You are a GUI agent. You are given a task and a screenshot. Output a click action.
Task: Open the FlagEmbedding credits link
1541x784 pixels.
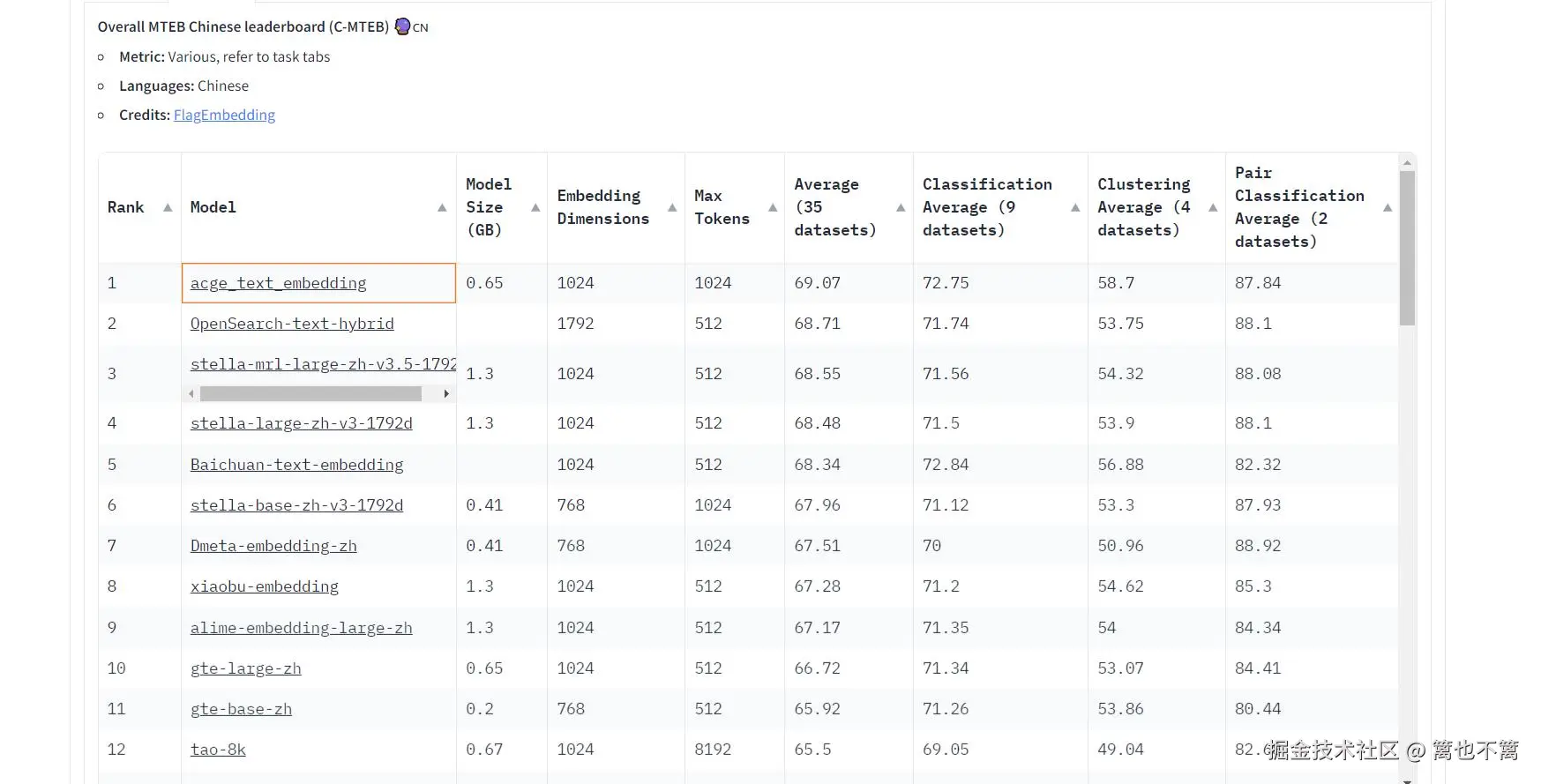click(224, 115)
